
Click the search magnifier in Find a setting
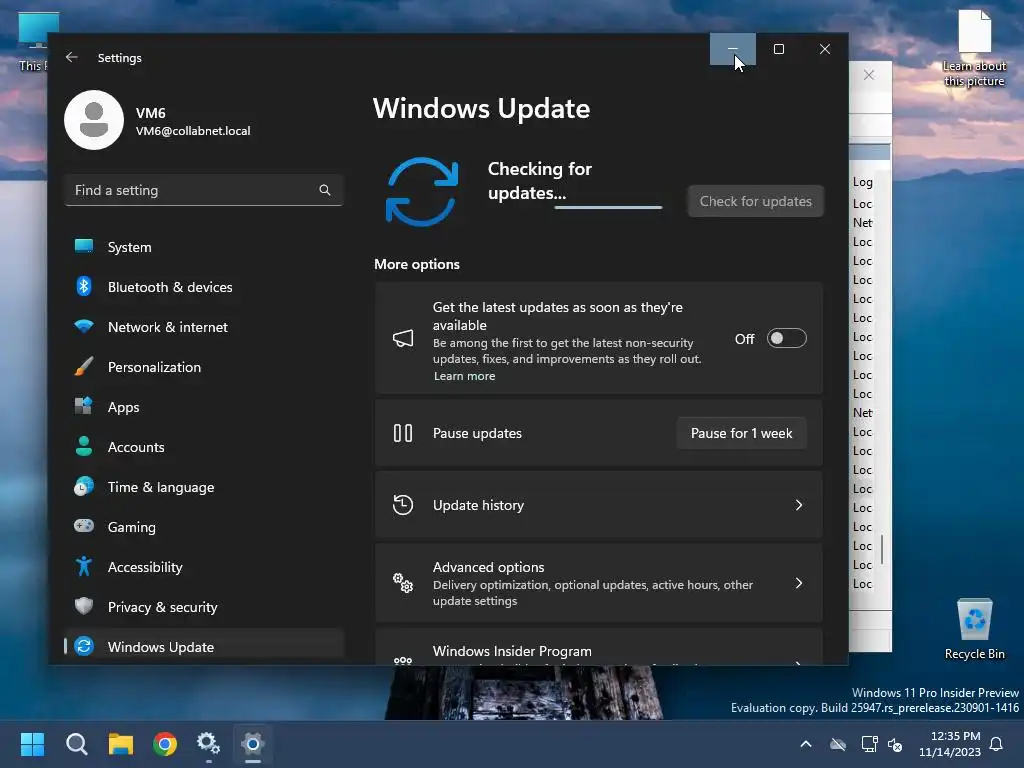click(x=325, y=190)
